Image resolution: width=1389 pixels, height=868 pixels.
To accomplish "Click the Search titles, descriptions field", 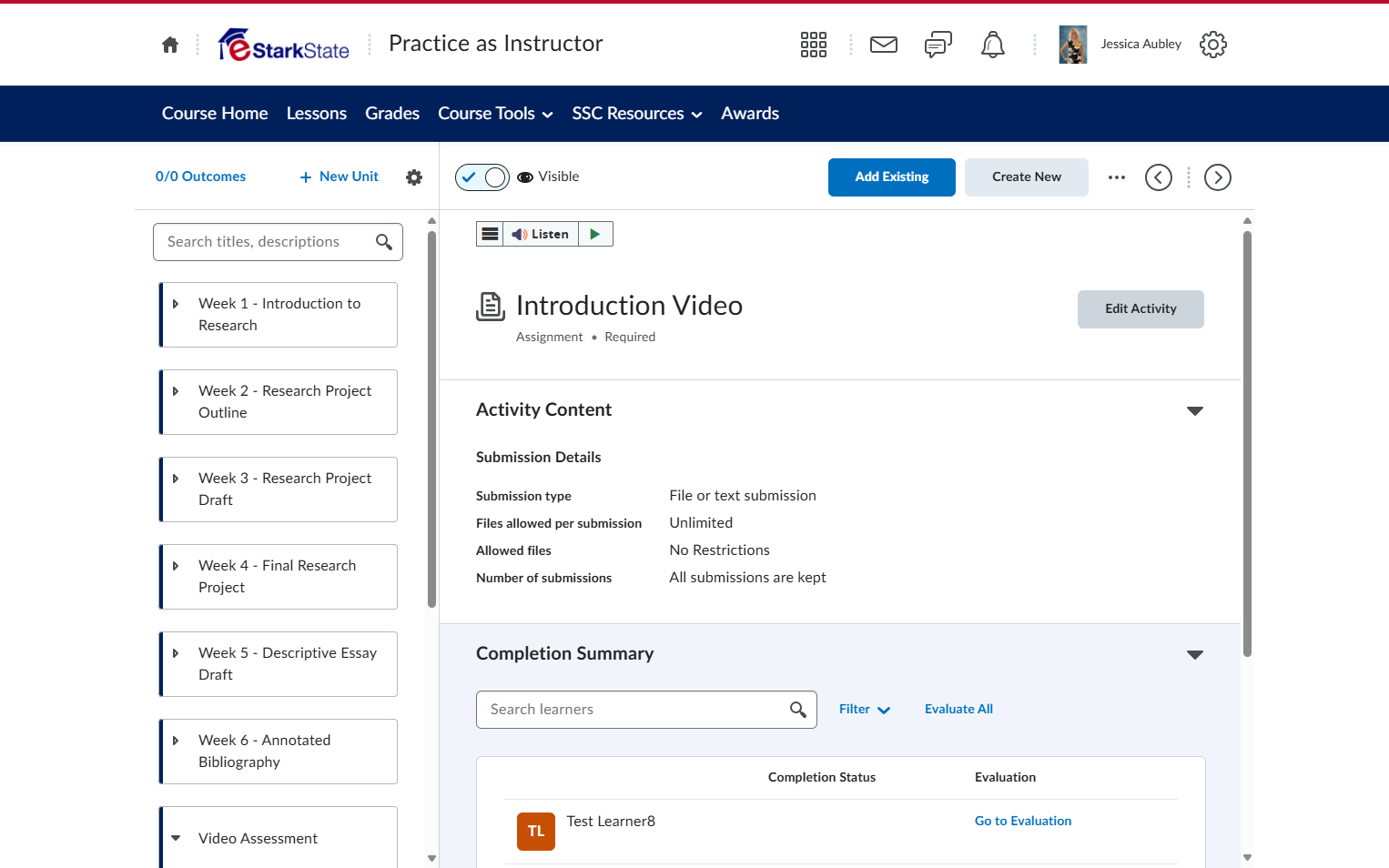I will point(278,242).
